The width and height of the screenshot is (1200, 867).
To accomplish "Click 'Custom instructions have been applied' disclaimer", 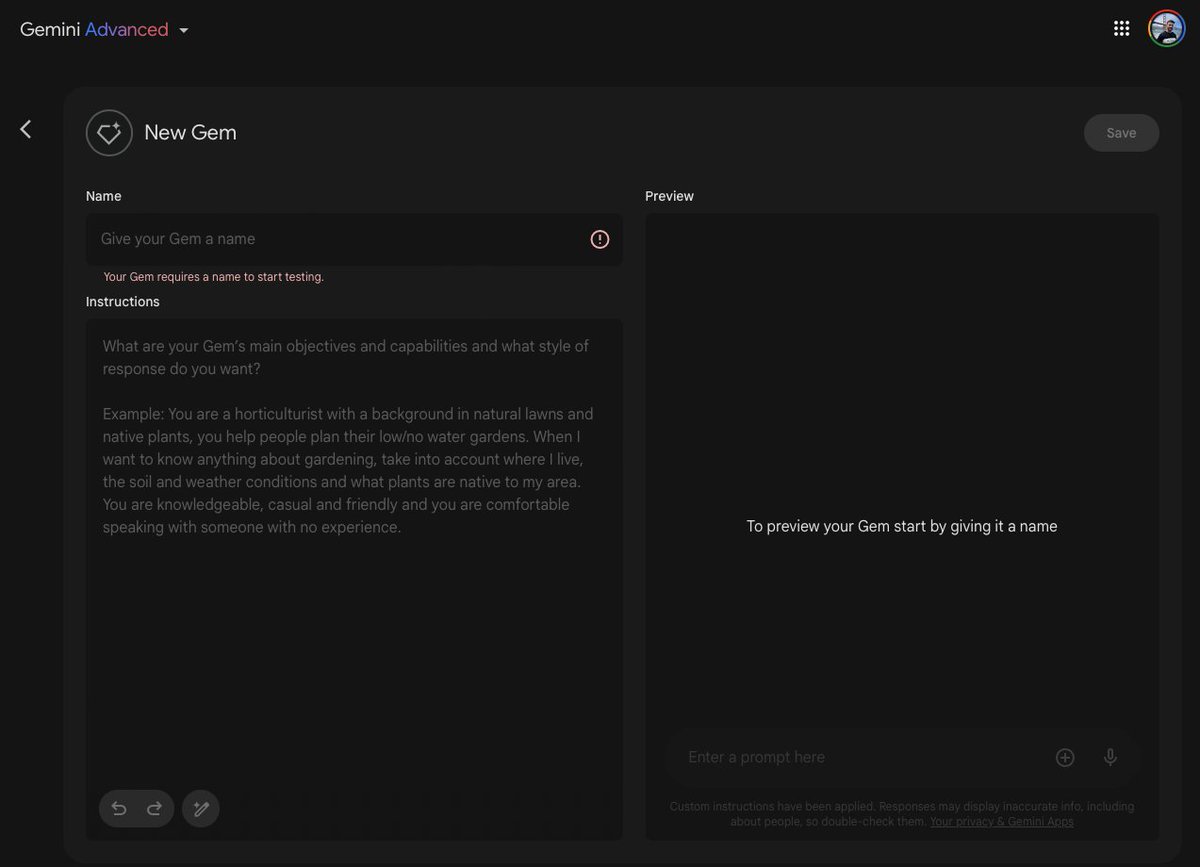I will pyautogui.click(x=902, y=814).
